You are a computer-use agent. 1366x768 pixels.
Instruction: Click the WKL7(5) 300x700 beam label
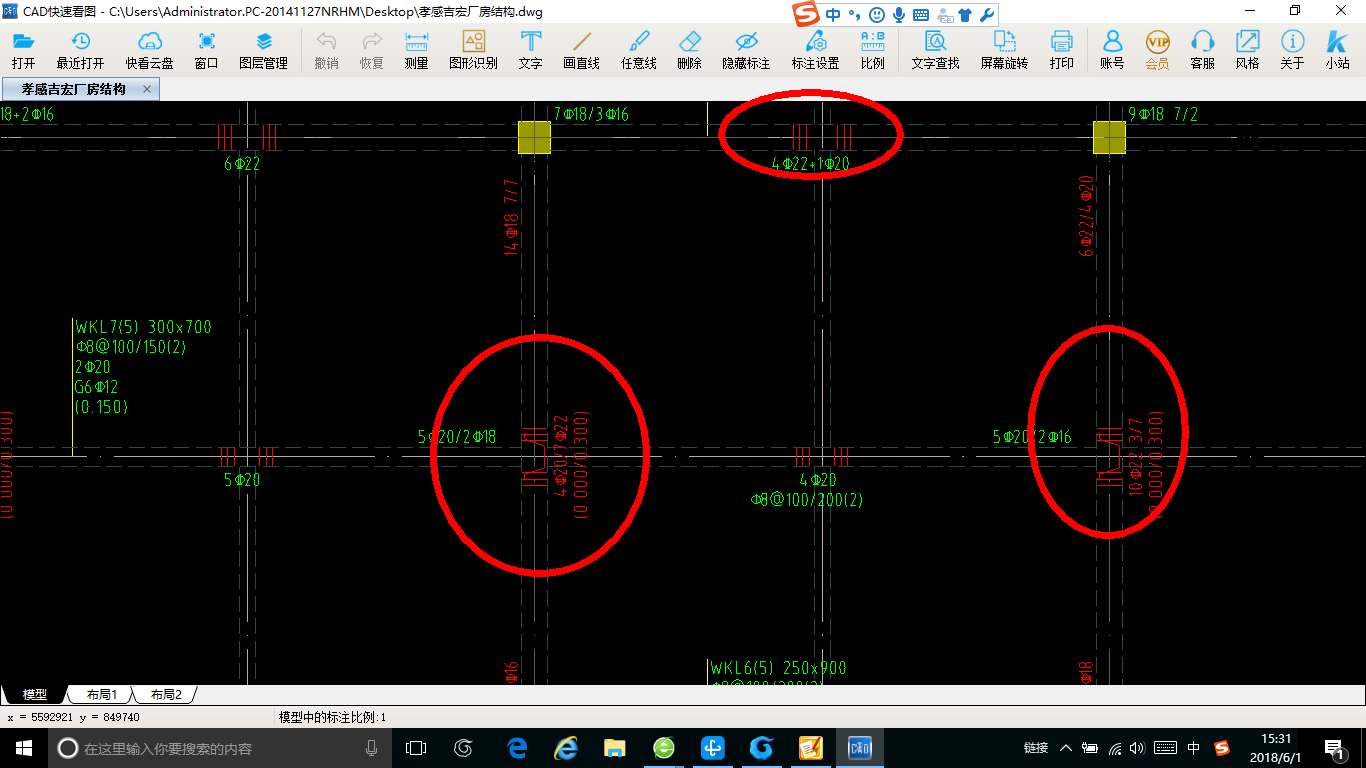point(144,327)
